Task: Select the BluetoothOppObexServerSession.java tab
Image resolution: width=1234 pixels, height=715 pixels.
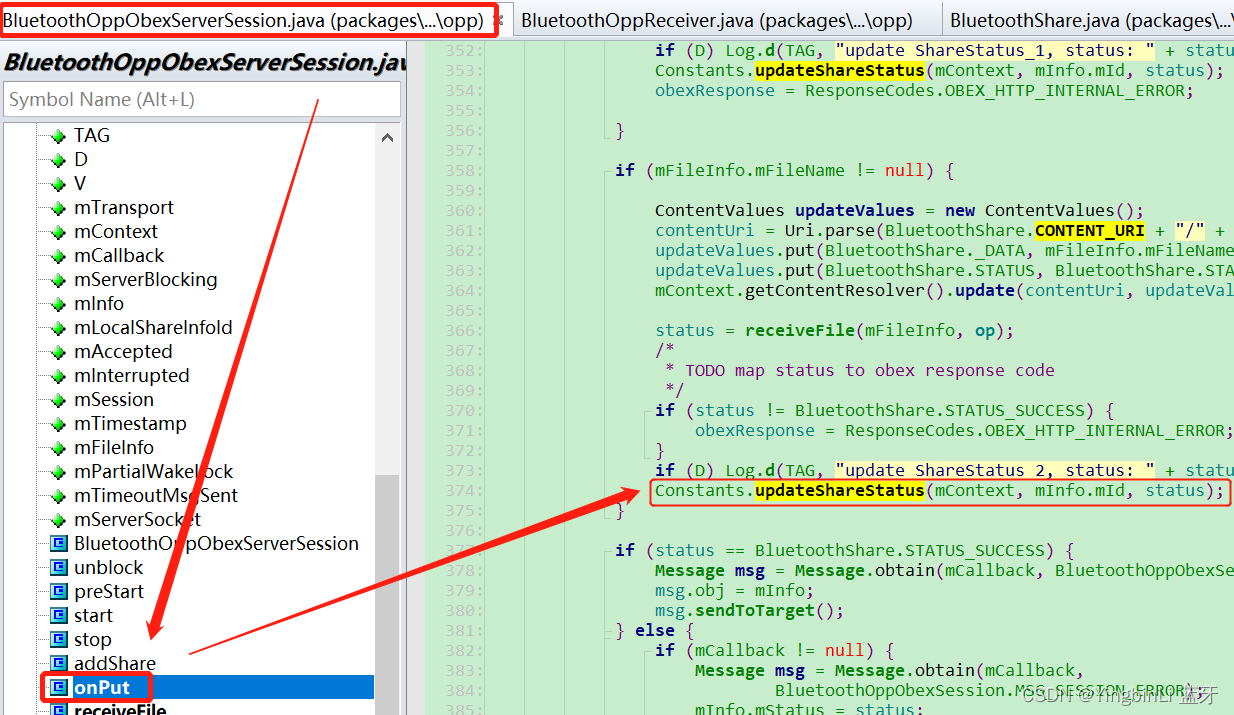Action: pyautogui.click(x=243, y=19)
